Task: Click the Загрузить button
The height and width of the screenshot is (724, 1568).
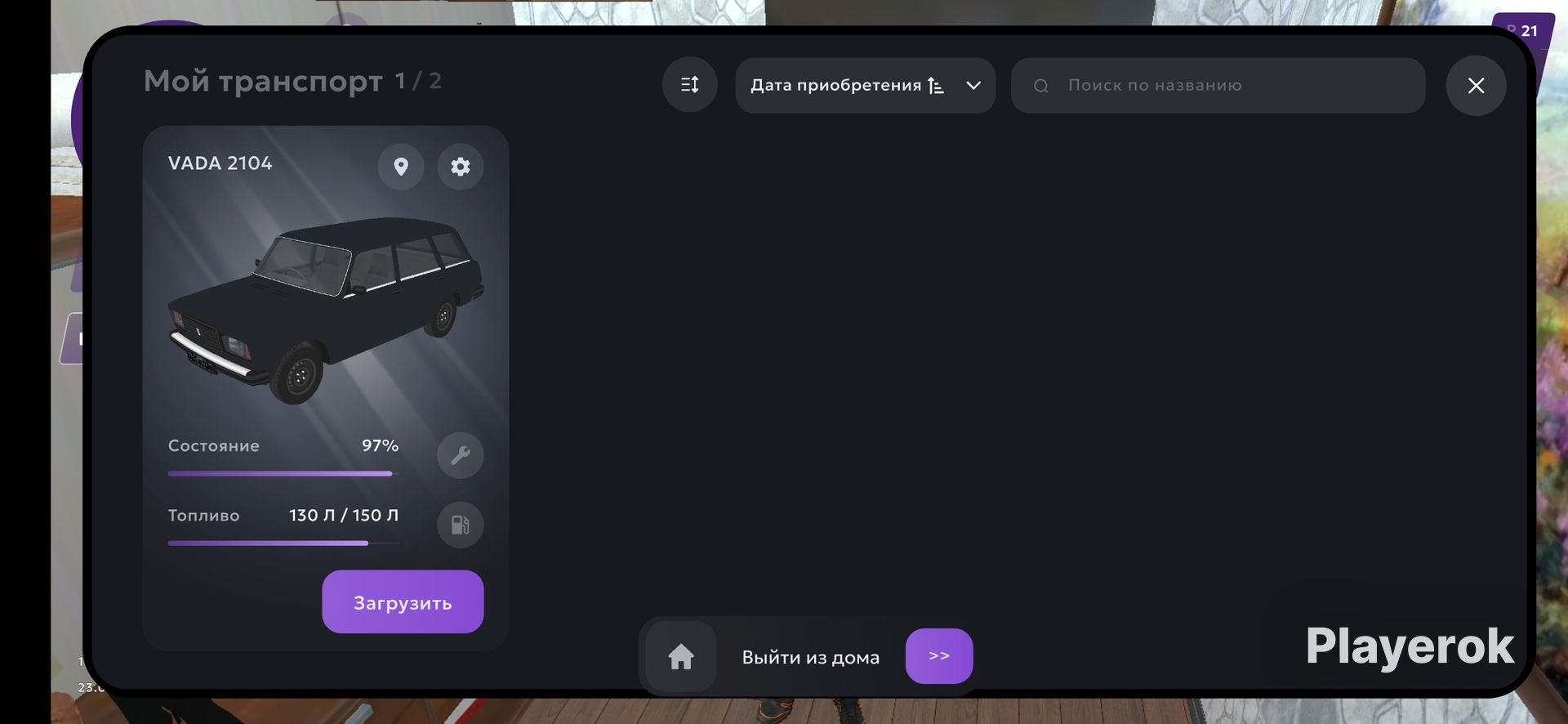Action: click(403, 601)
